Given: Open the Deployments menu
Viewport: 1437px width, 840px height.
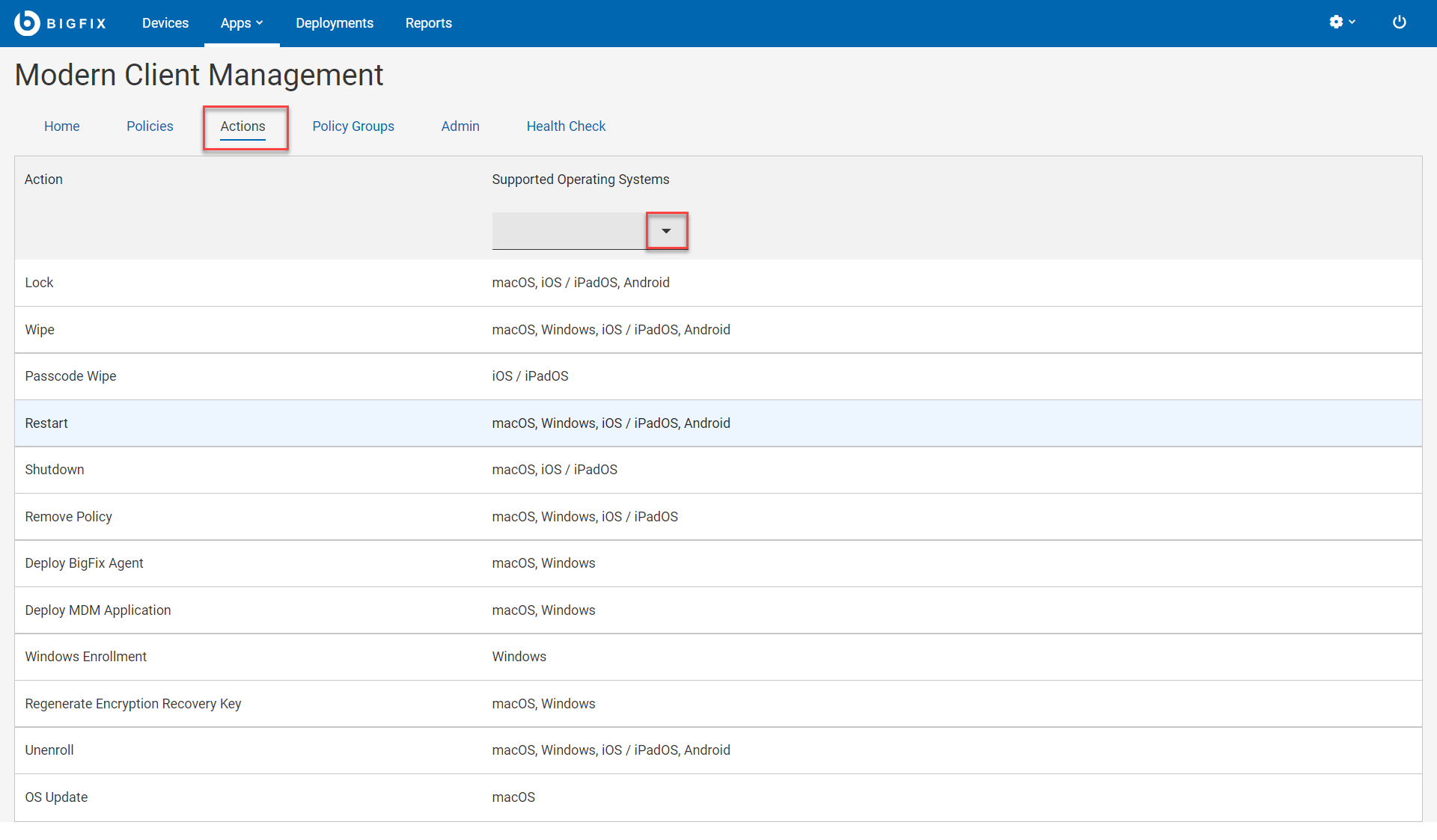Looking at the screenshot, I should point(335,23).
